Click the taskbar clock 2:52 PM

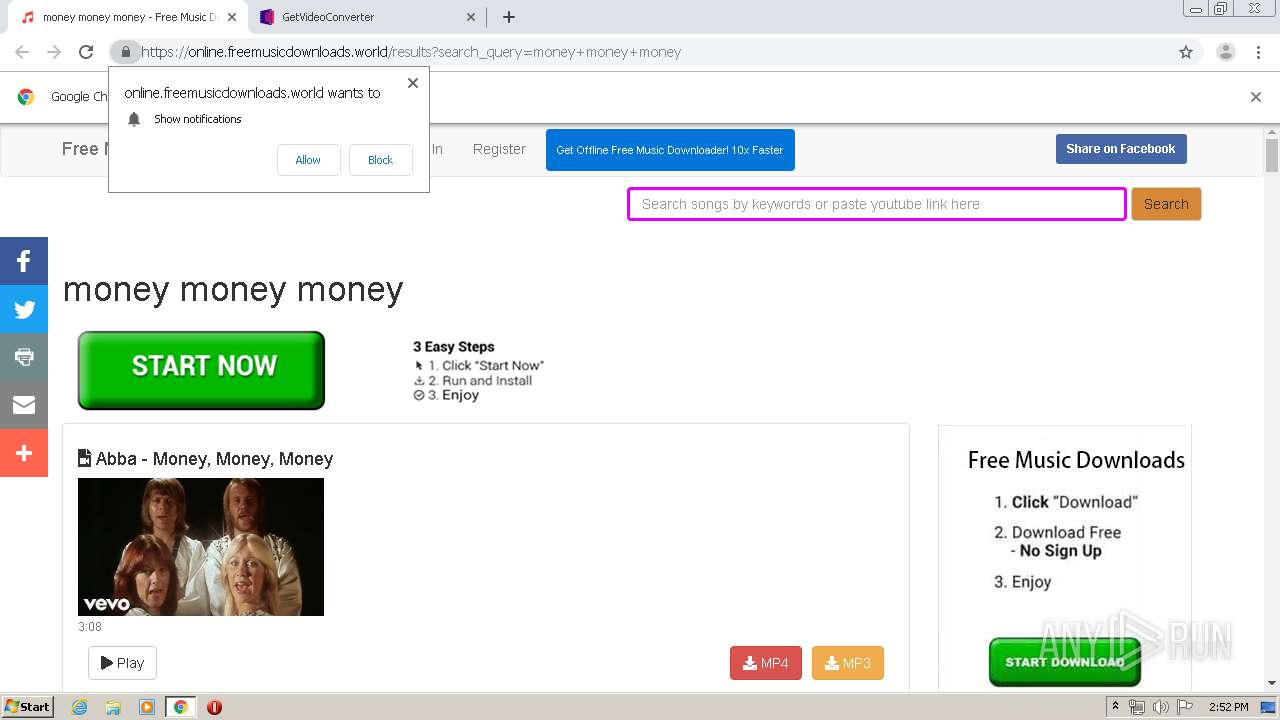1228,707
